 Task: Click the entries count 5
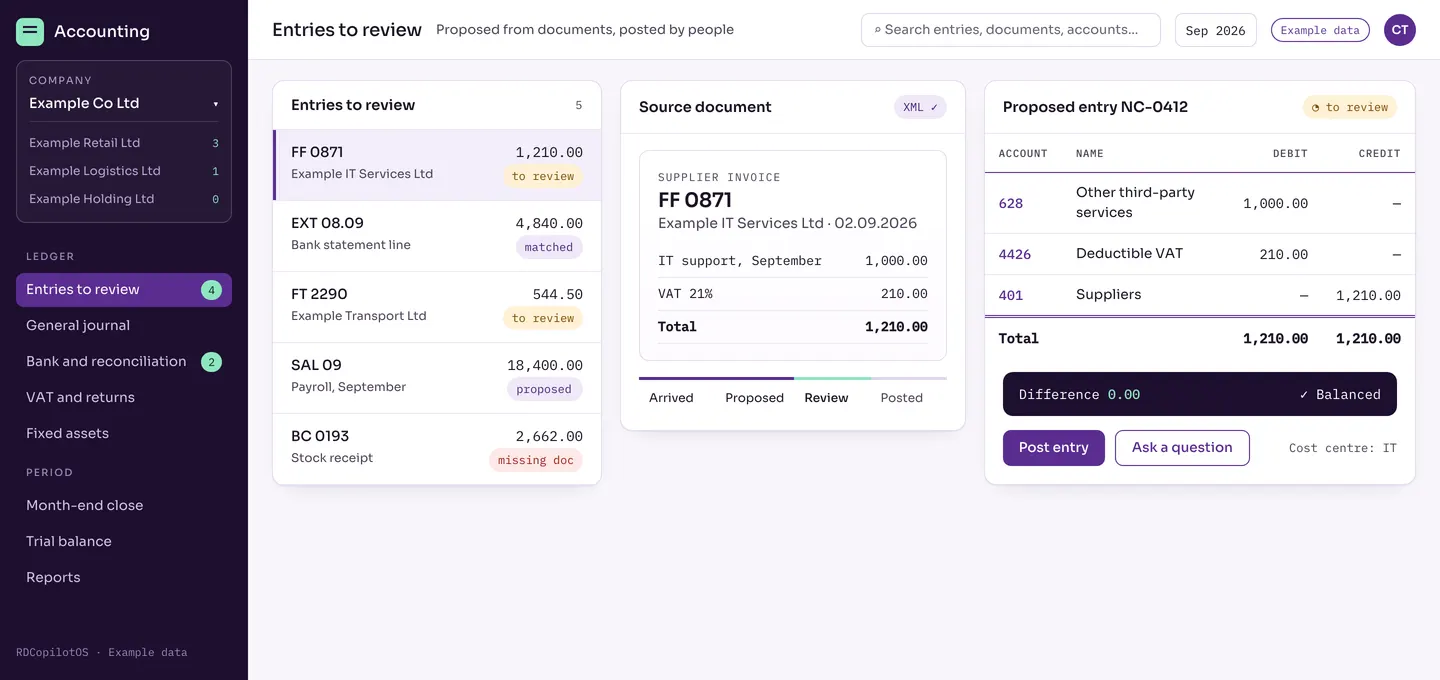[x=578, y=105]
